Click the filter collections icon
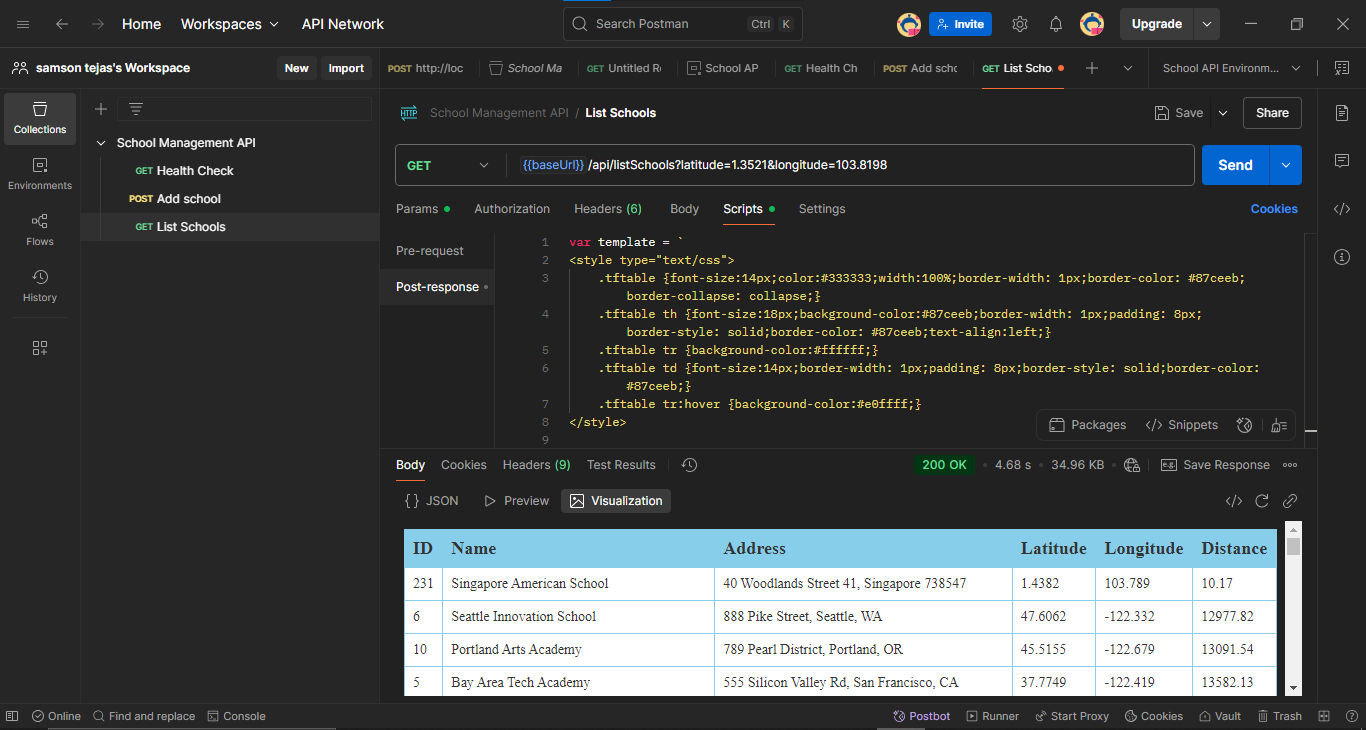Viewport: 1366px width, 730px height. click(x=136, y=109)
